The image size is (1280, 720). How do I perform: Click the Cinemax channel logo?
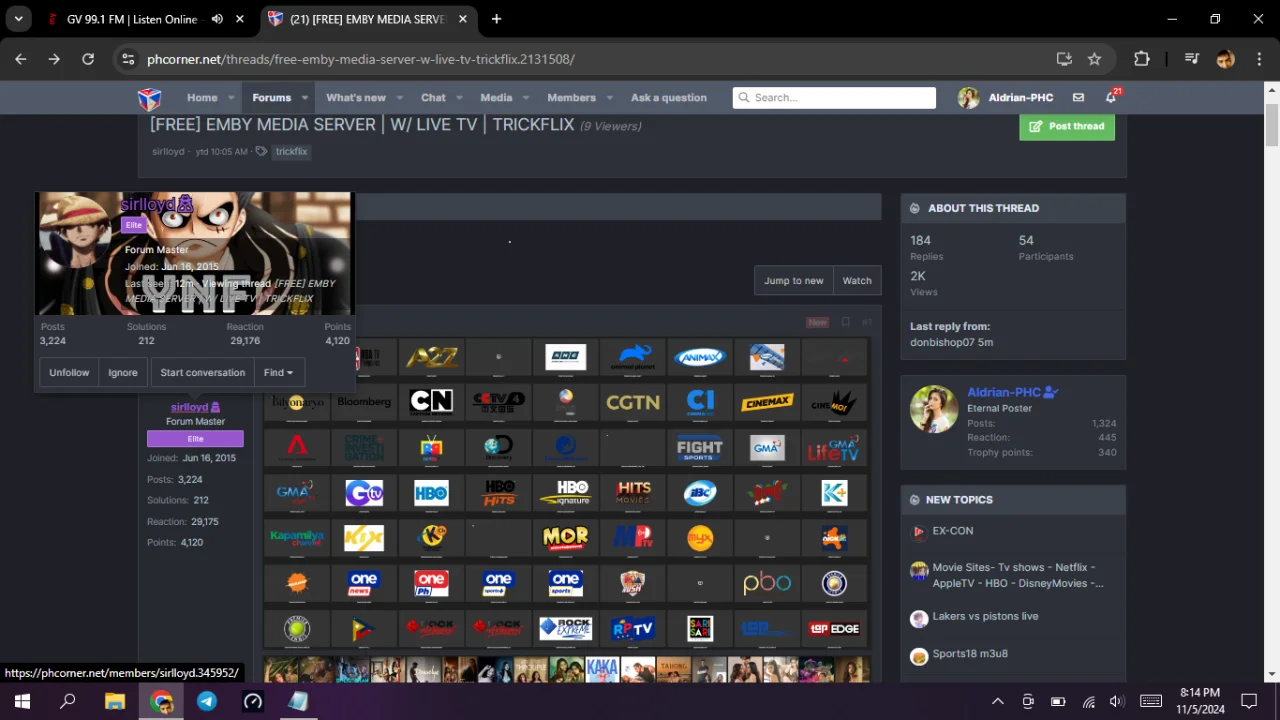[x=767, y=402]
